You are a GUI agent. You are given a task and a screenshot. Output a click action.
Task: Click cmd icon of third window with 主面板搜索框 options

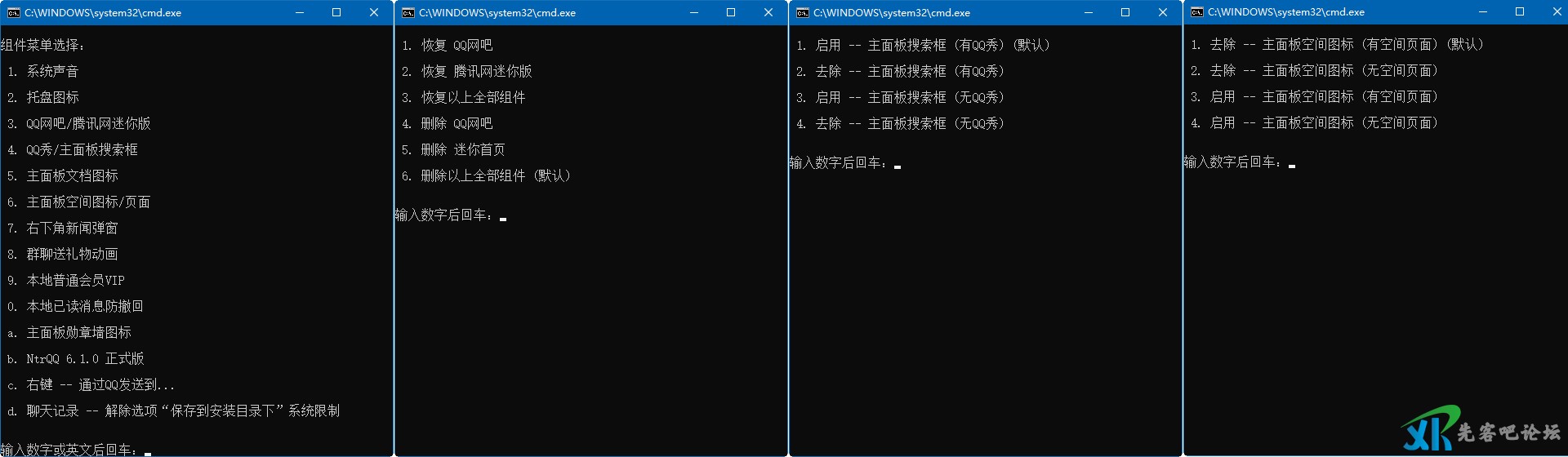[803, 13]
